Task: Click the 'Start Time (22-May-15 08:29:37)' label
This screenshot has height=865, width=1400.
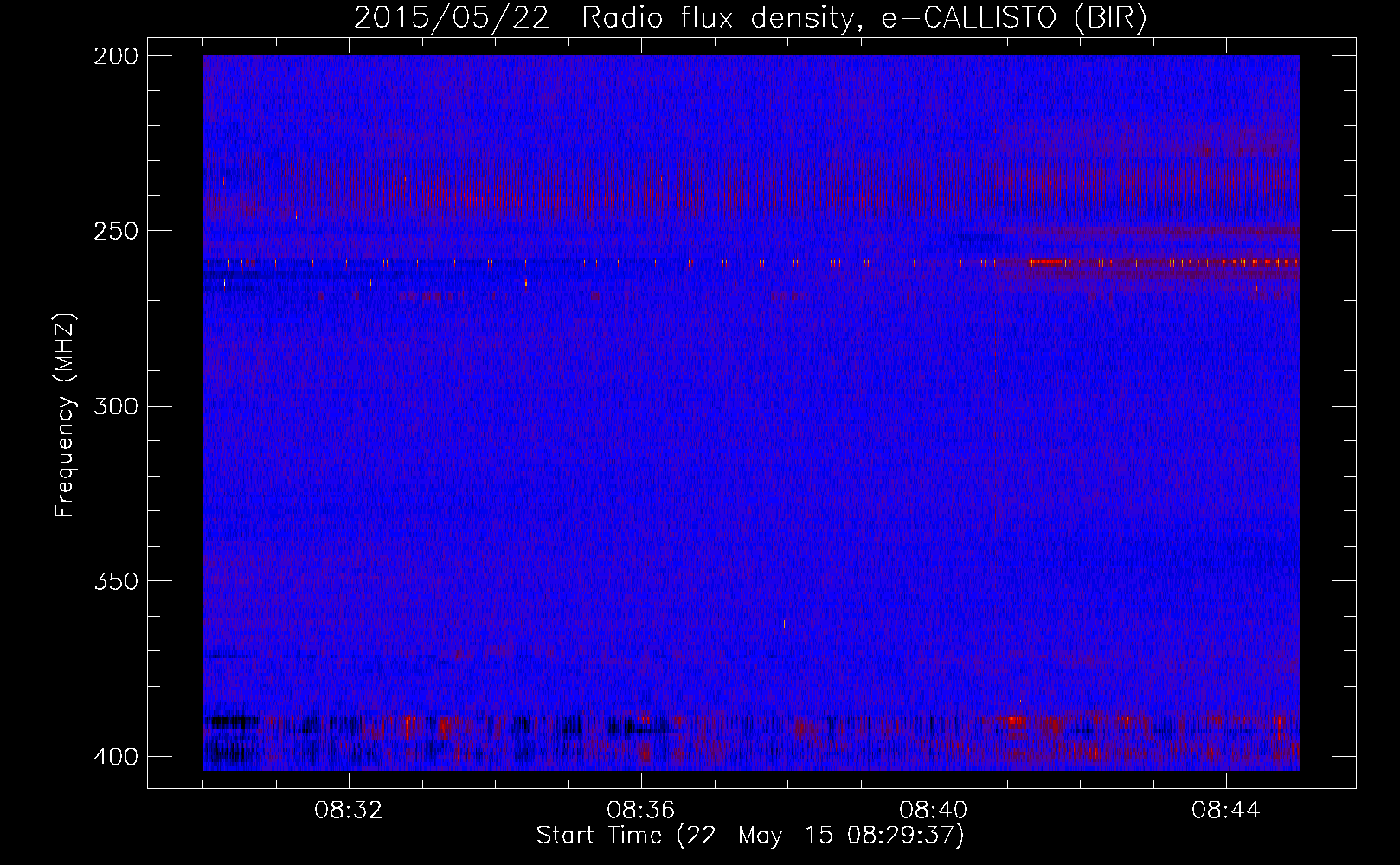Action: pos(750,836)
